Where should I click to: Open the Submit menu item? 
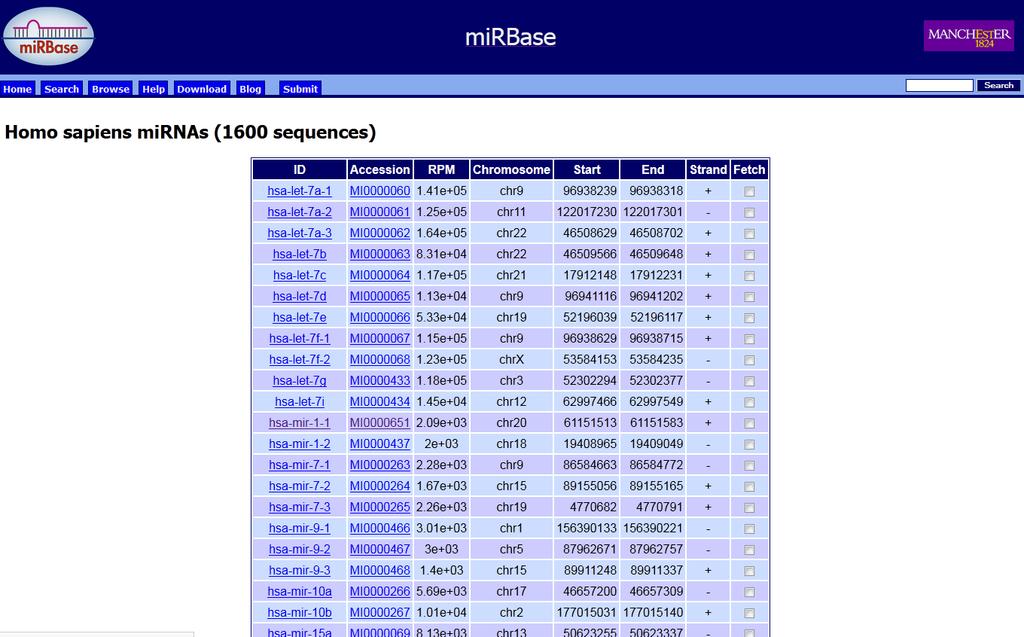(300, 89)
